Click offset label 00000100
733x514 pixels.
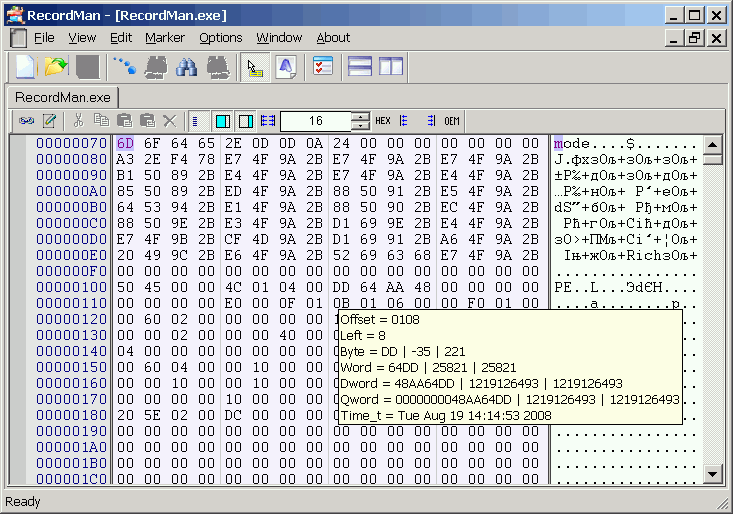[72, 287]
